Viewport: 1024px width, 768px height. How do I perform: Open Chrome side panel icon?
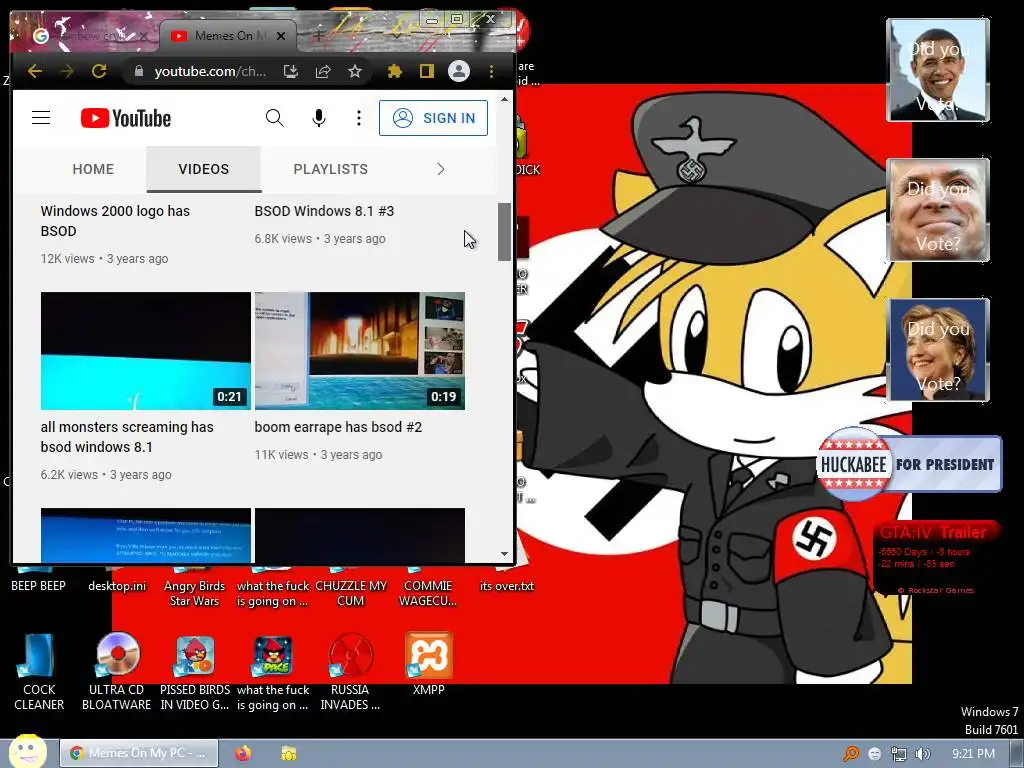(426, 71)
